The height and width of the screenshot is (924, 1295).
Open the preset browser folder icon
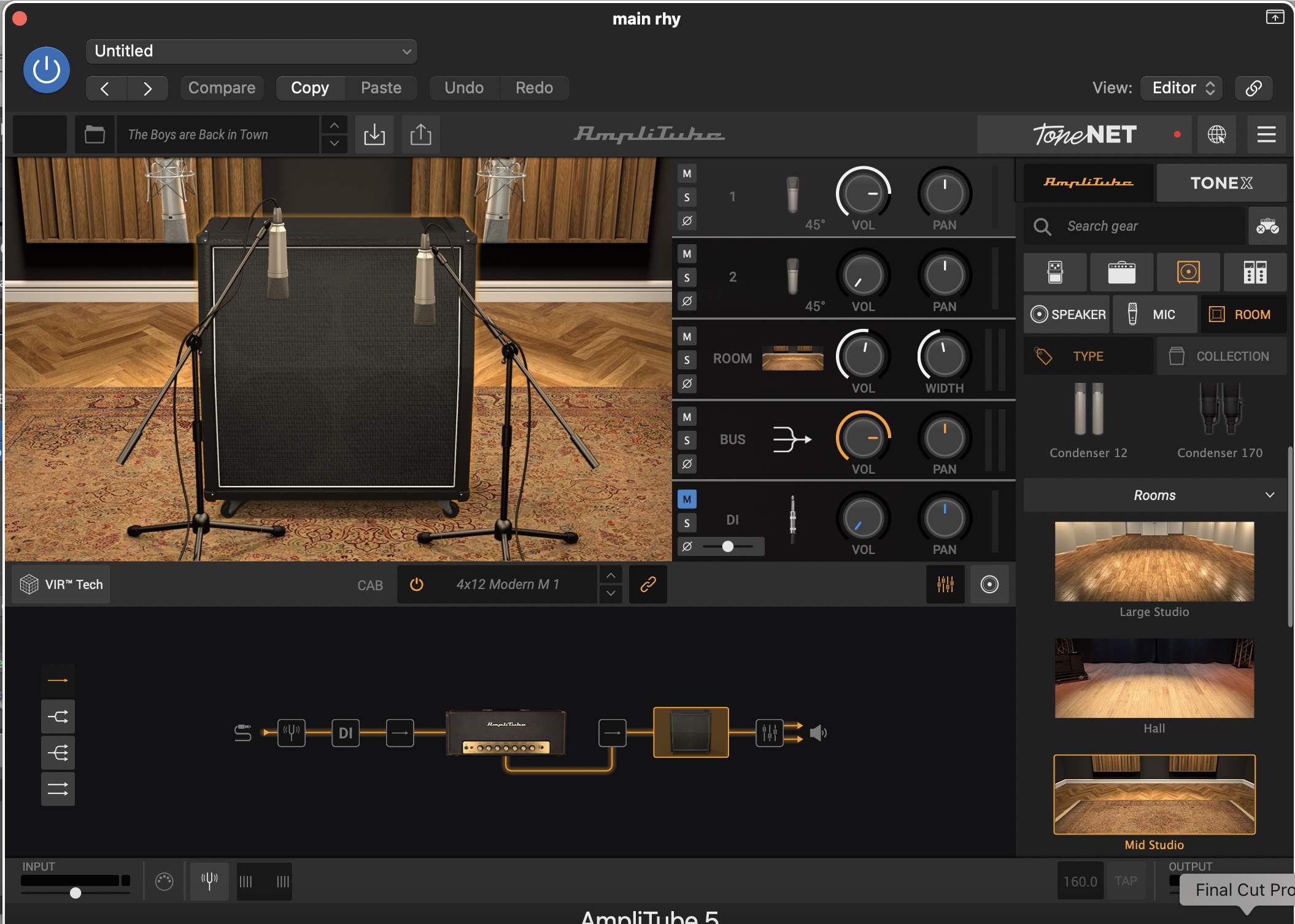[95, 134]
